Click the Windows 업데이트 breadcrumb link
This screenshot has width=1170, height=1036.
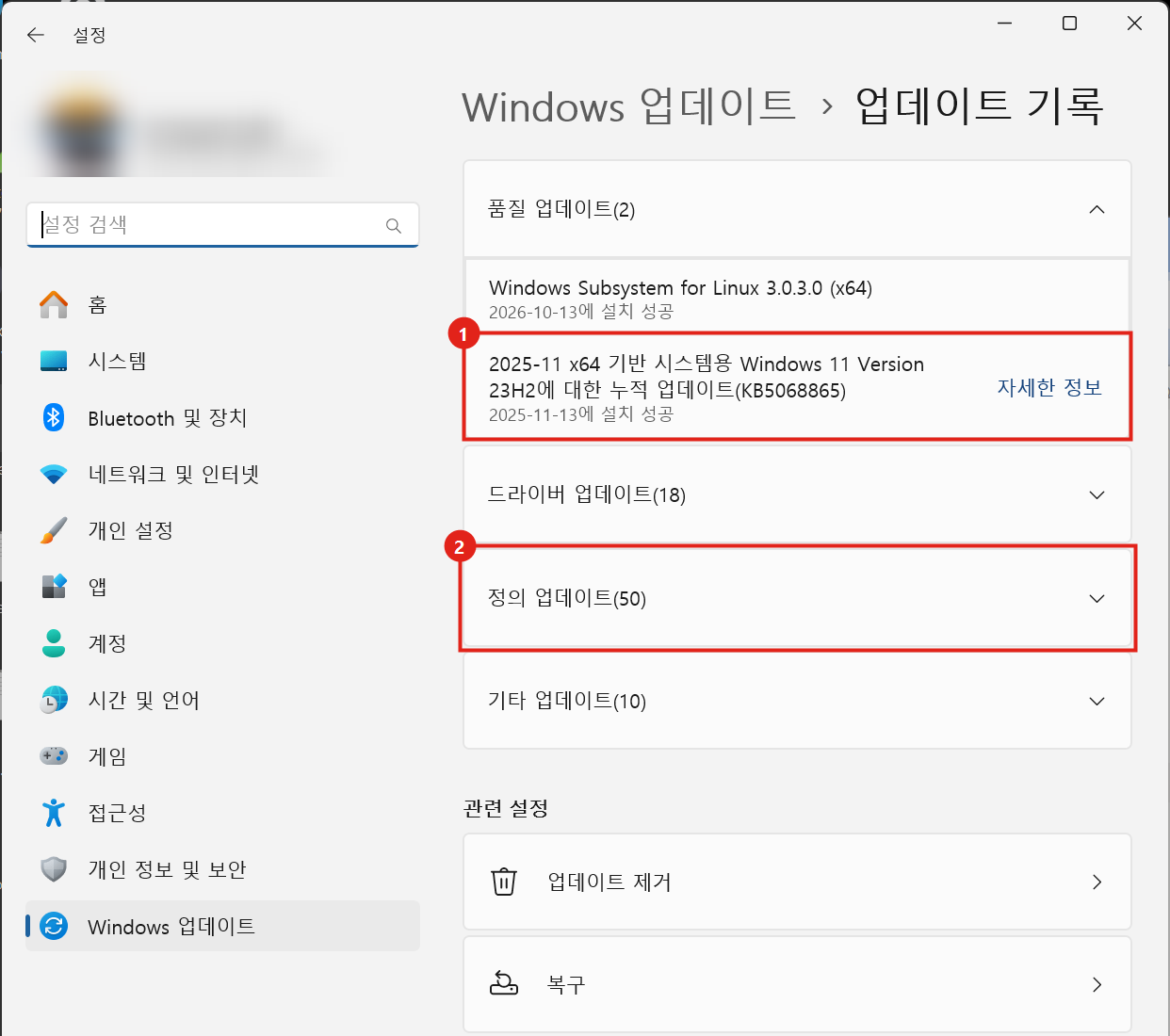click(628, 105)
